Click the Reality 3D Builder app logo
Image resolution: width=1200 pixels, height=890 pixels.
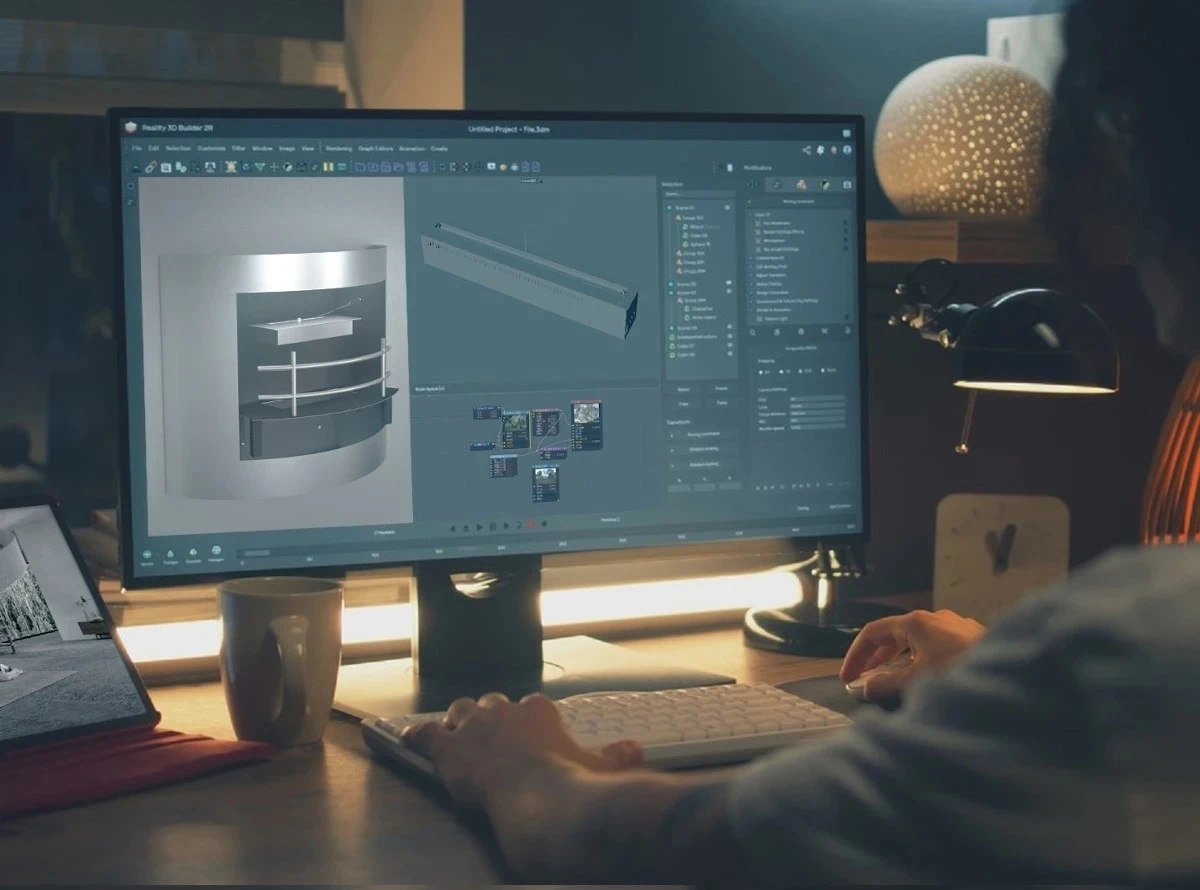point(130,127)
